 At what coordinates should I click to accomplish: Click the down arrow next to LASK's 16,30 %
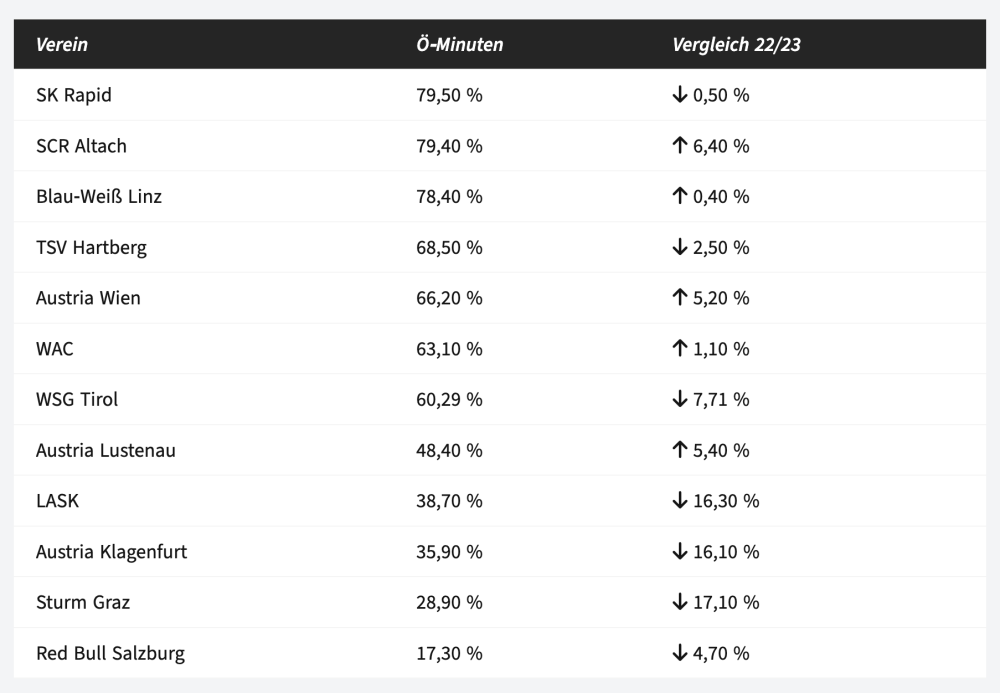coord(680,501)
